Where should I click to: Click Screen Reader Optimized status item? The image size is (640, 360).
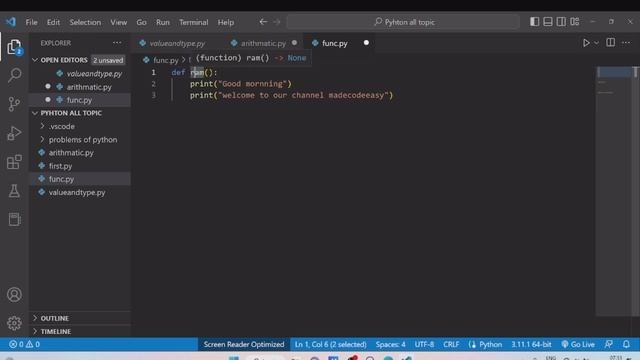click(x=244, y=344)
